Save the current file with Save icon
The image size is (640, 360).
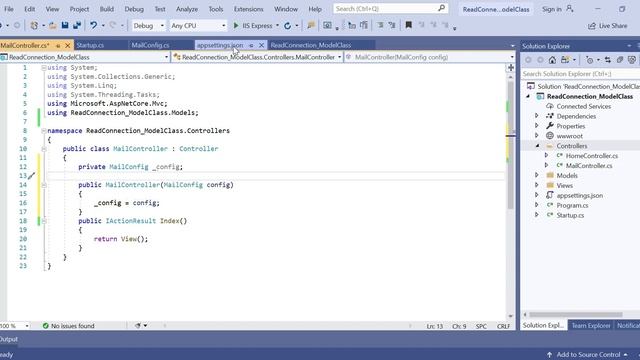pyautogui.click(x=65, y=25)
